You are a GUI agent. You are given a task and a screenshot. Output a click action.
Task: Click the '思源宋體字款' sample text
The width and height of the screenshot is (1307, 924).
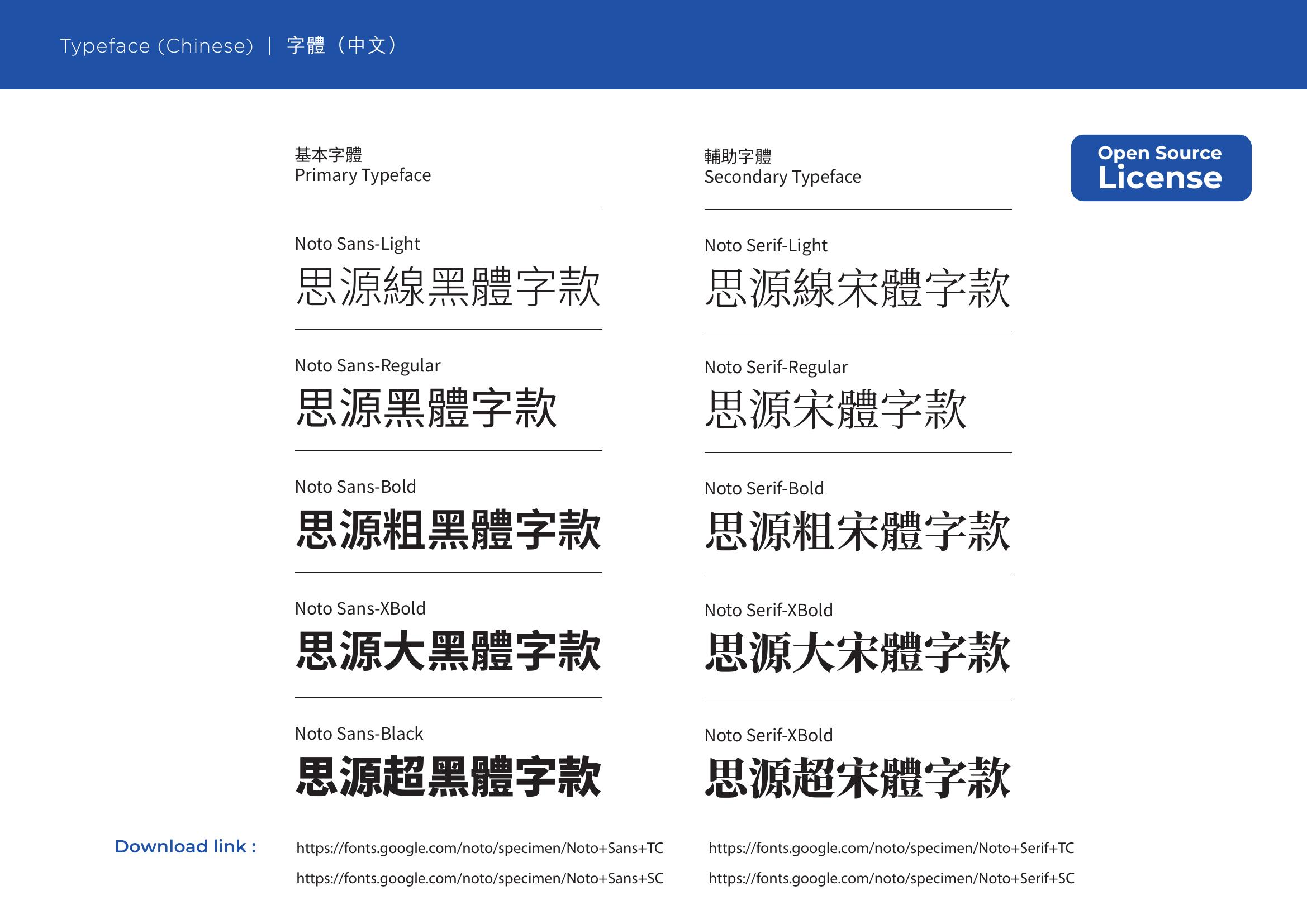(835, 409)
